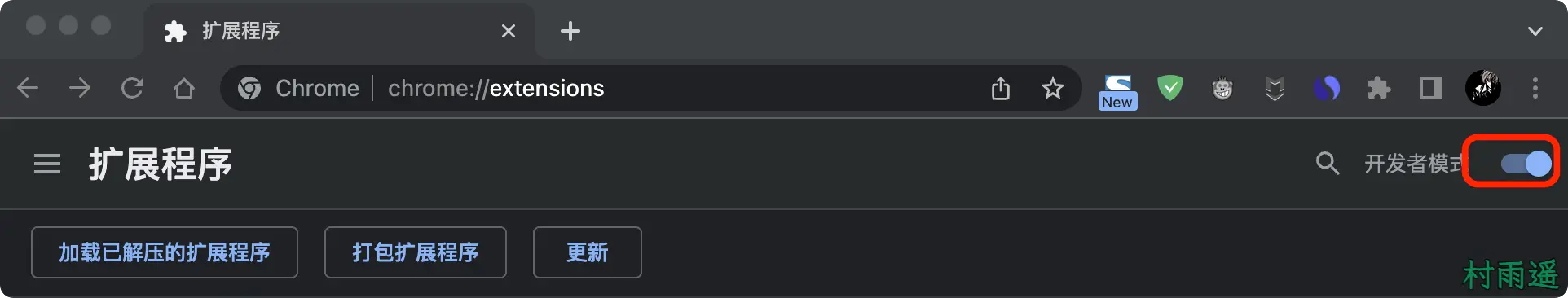
Task: Share this page via share icon
Action: tap(1001, 88)
